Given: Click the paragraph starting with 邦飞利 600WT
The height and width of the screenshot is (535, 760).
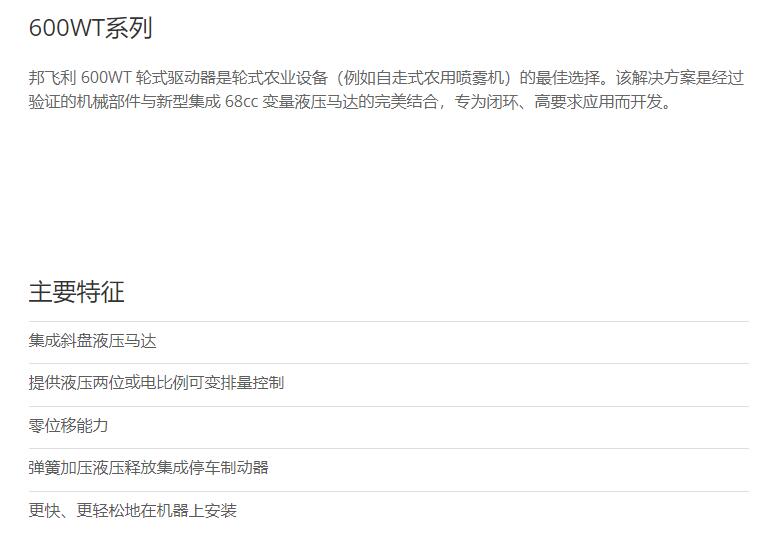Looking at the screenshot, I should (386, 90).
